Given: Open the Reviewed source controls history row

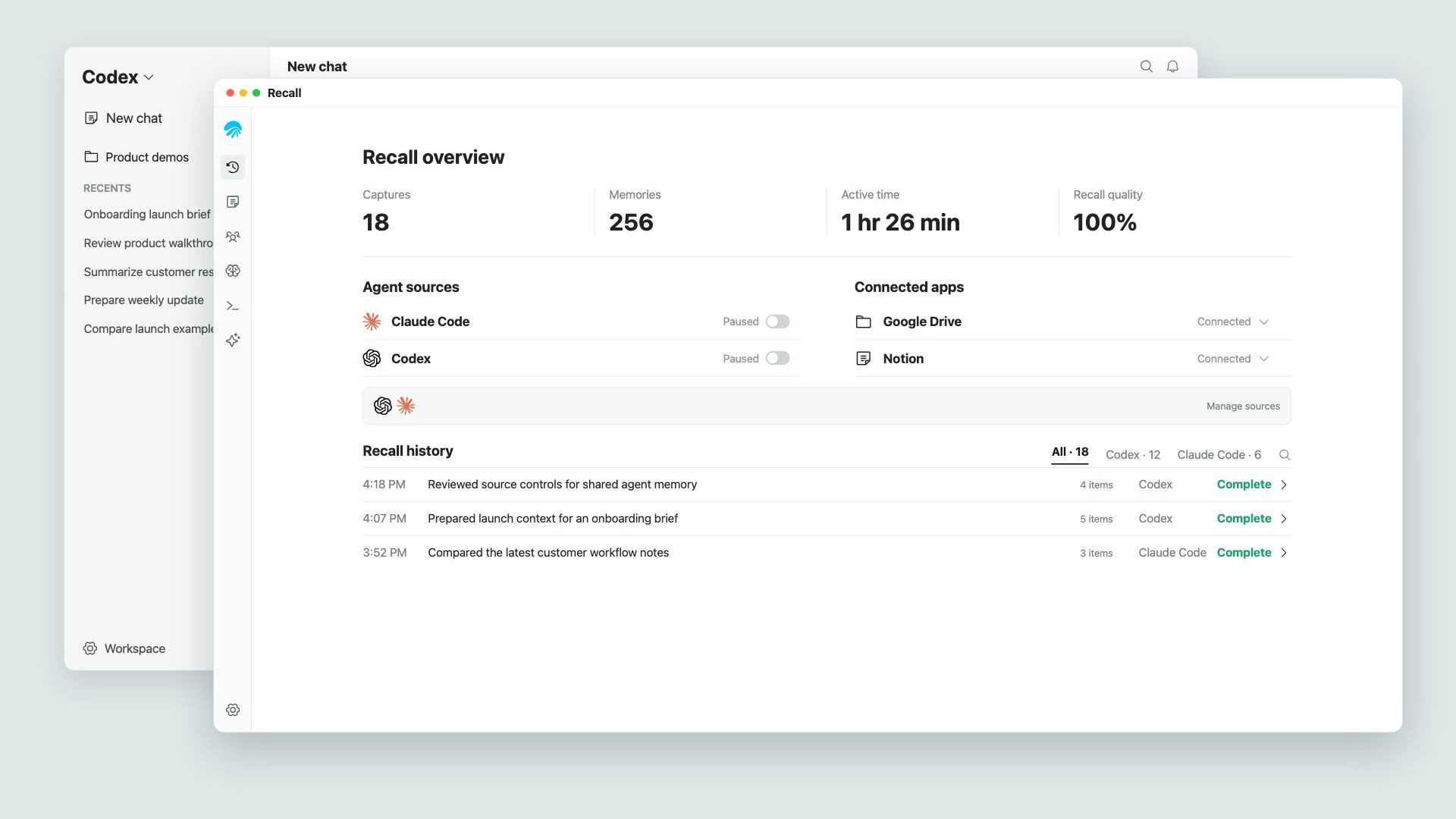Looking at the screenshot, I should point(827,485).
